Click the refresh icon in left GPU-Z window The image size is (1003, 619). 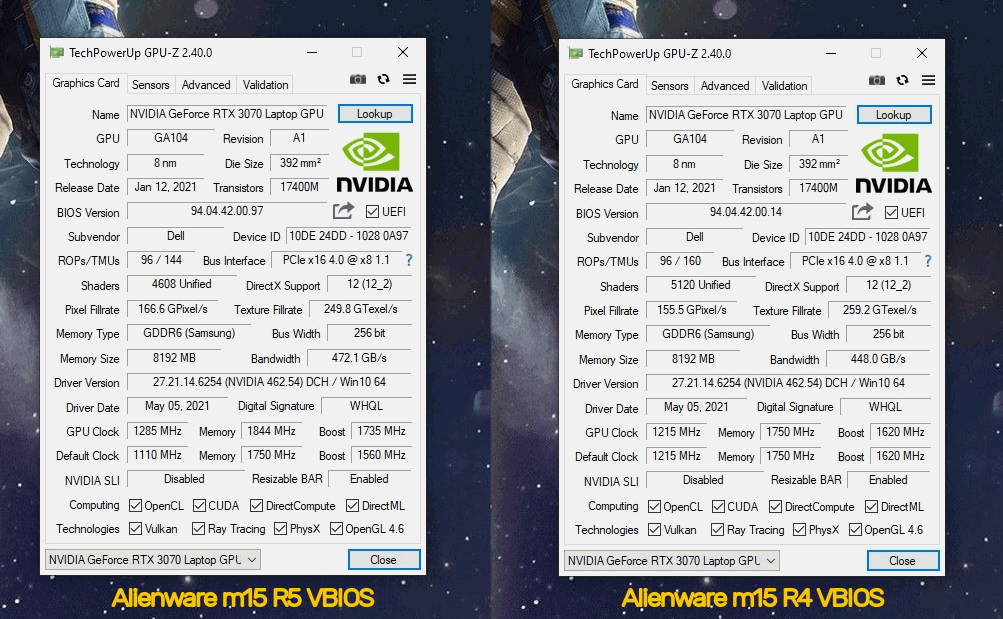tap(383, 79)
